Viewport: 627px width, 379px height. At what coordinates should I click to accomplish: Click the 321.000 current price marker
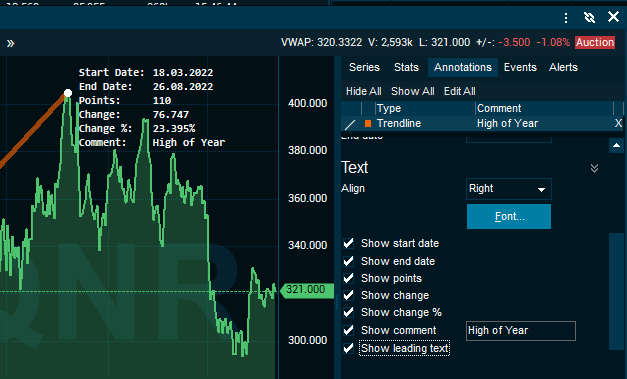point(307,290)
